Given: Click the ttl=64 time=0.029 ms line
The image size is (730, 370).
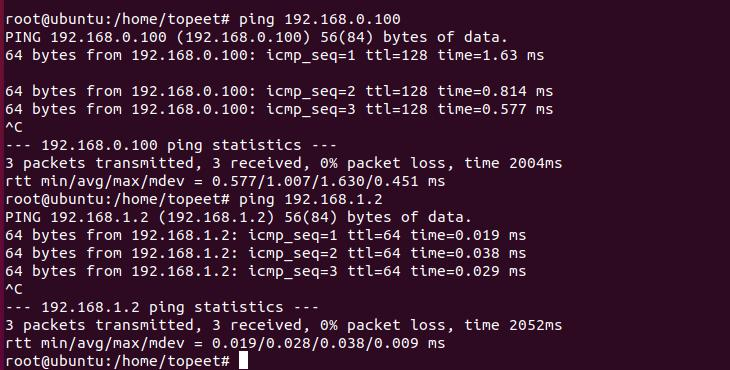Looking at the screenshot, I should click(265, 271).
